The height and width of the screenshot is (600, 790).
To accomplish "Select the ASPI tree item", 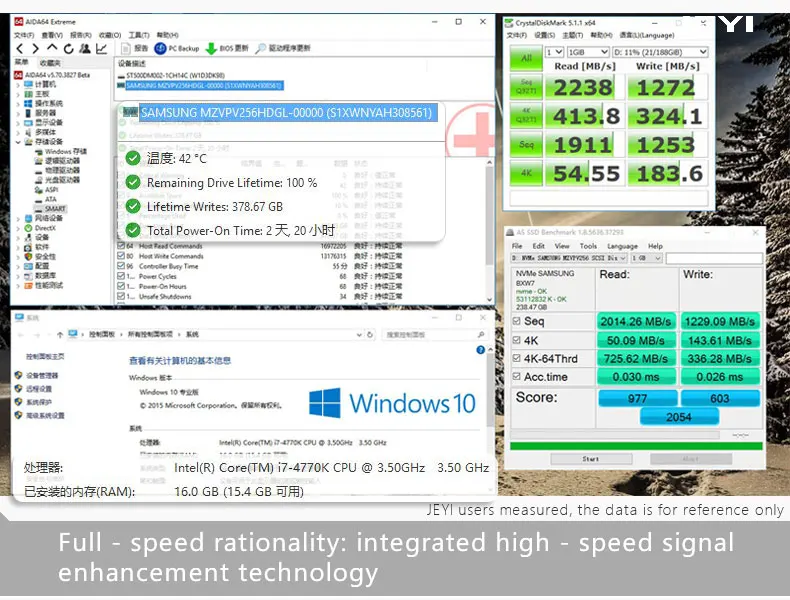I will pyautogui.click(x=46, y=190).
